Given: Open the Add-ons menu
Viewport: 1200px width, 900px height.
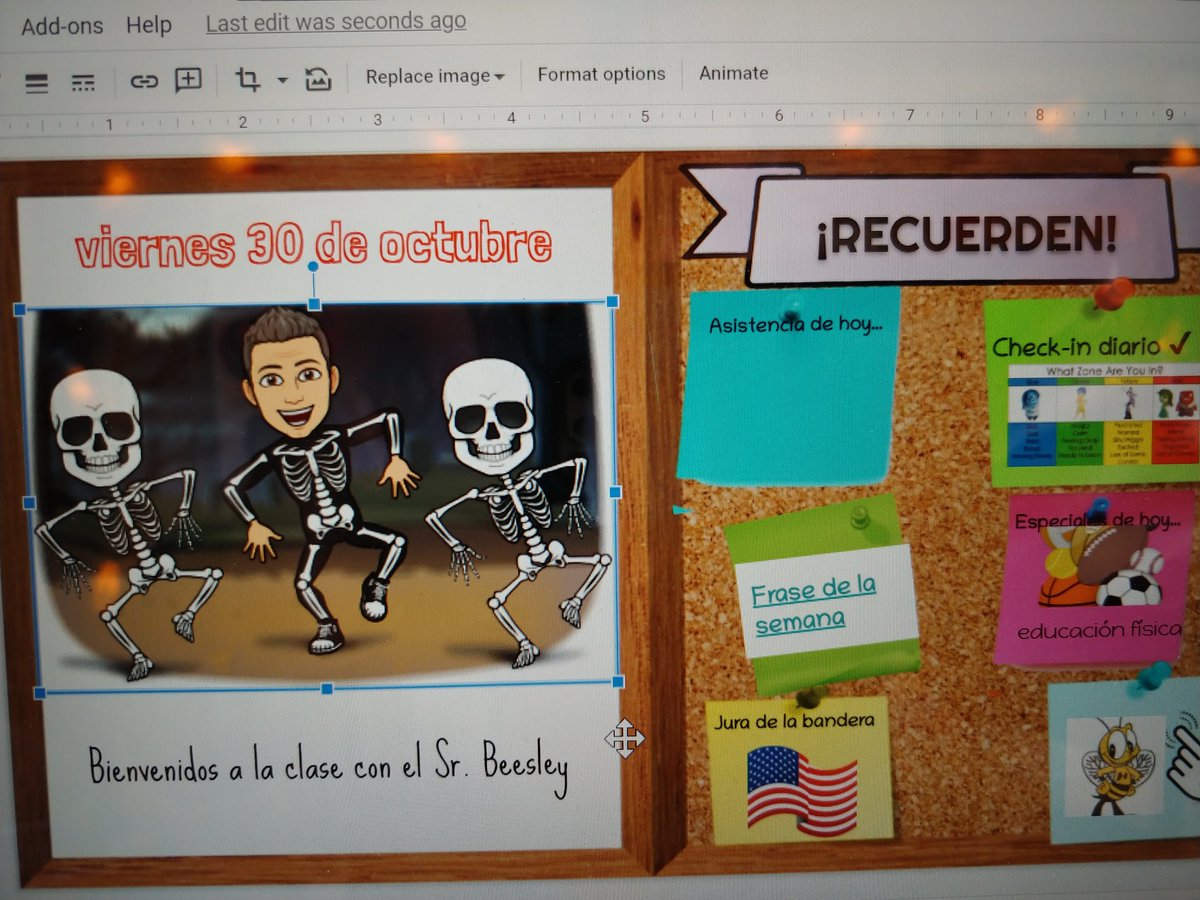Looking at the screenshot, I should click(62, 26).
